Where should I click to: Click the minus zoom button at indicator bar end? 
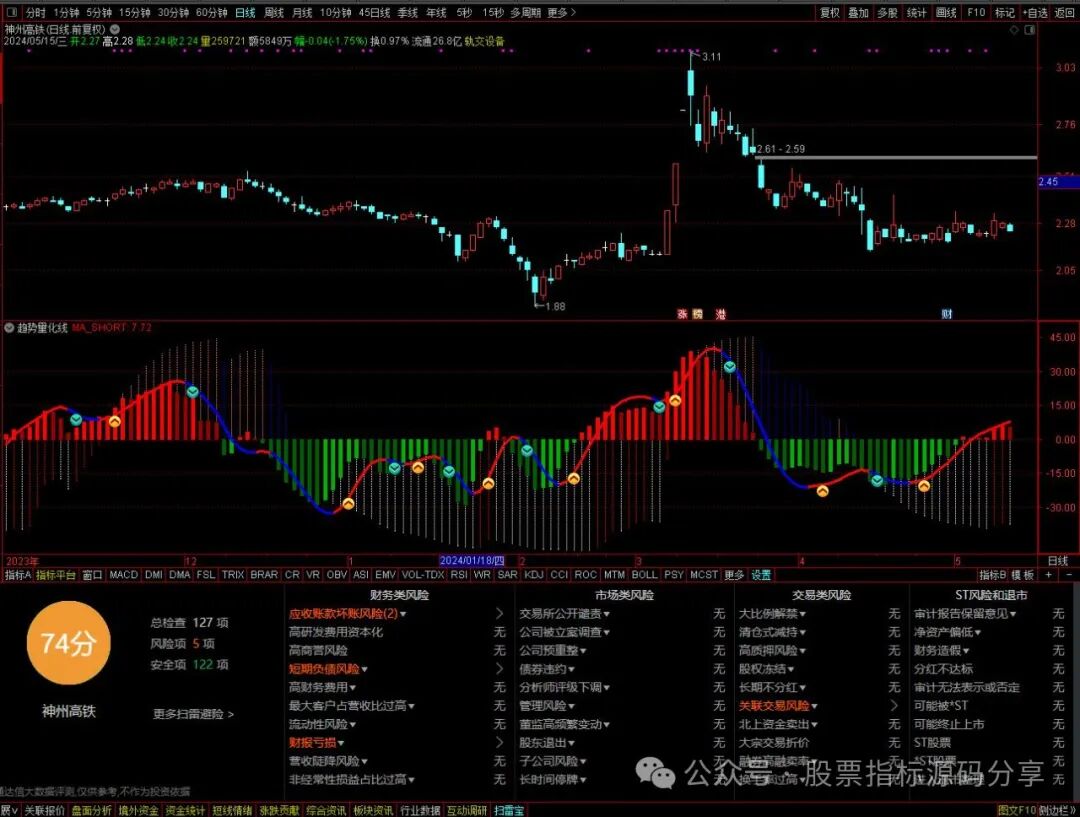(1069, 575)
